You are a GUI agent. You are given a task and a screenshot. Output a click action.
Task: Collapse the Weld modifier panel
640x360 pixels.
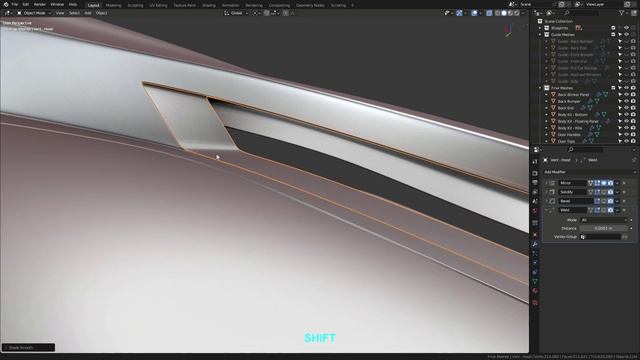[546, 210]
